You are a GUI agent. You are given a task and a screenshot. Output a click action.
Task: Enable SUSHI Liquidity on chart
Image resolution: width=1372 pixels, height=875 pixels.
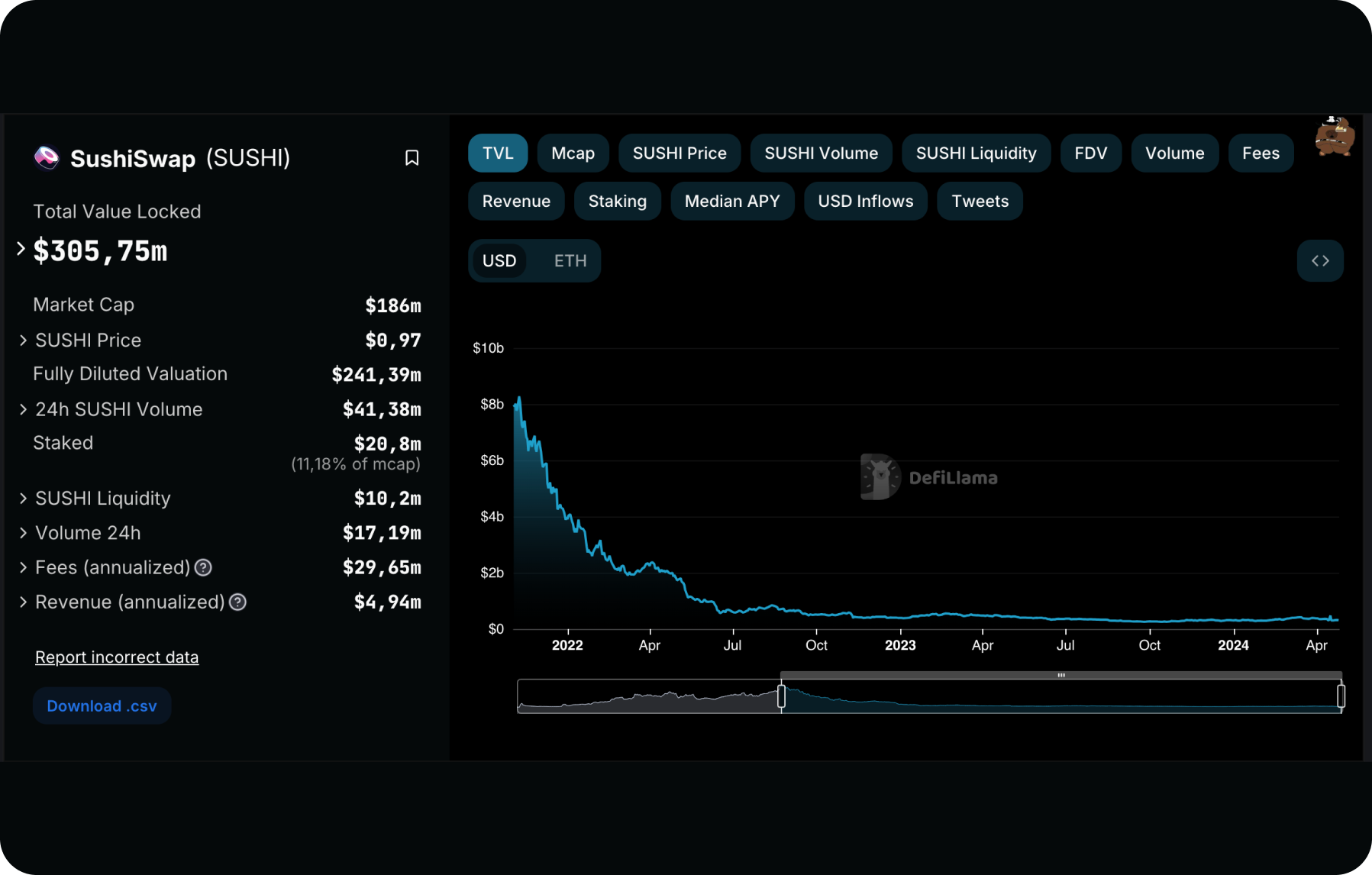coord(977,153)
